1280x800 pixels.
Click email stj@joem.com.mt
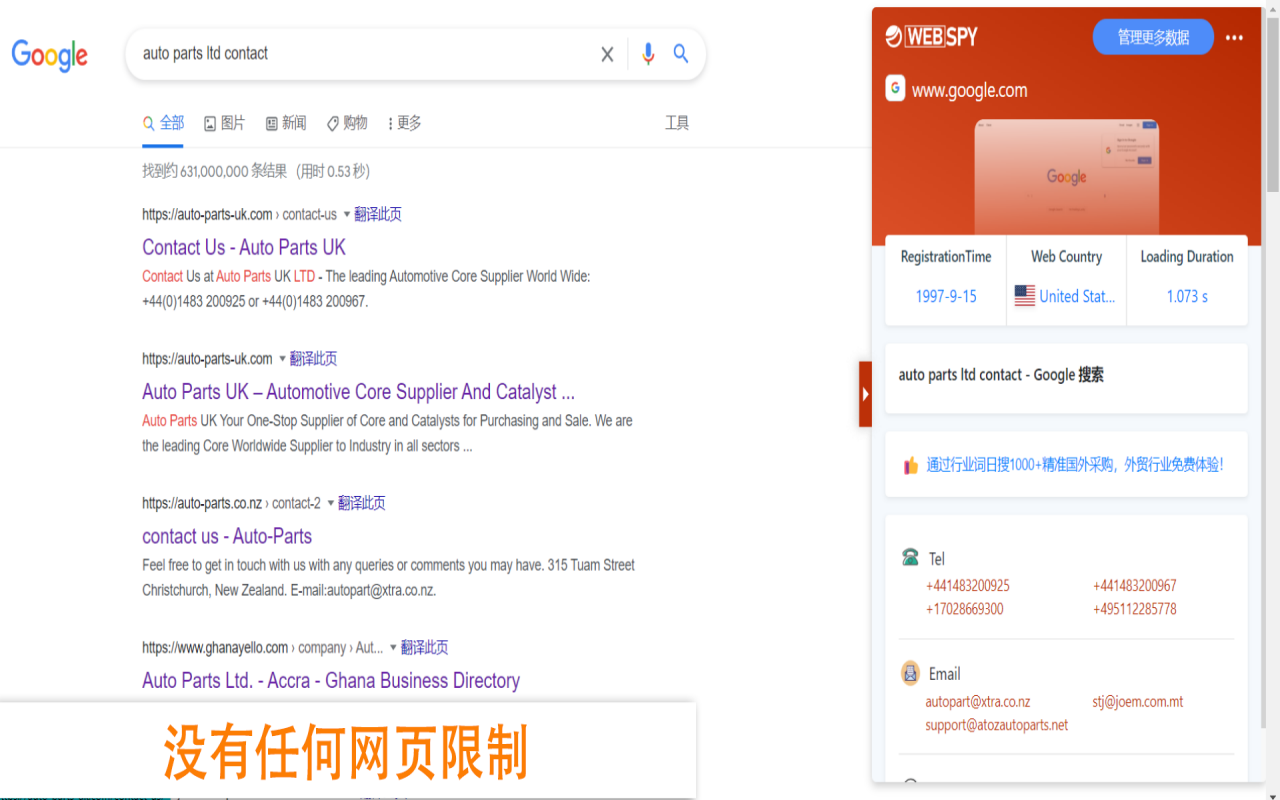(1138, 702)
